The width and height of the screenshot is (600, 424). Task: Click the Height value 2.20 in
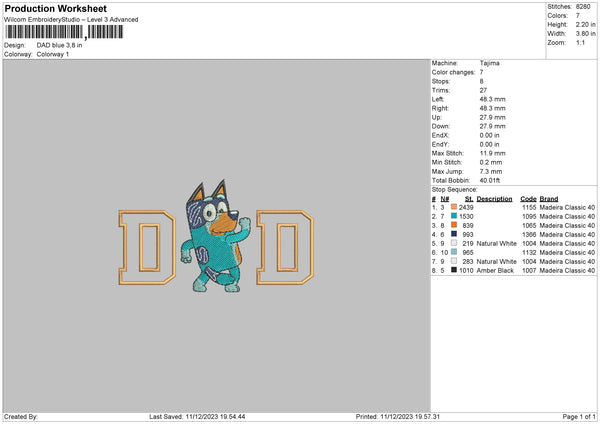pyautogui.click(x=585, y=24)
